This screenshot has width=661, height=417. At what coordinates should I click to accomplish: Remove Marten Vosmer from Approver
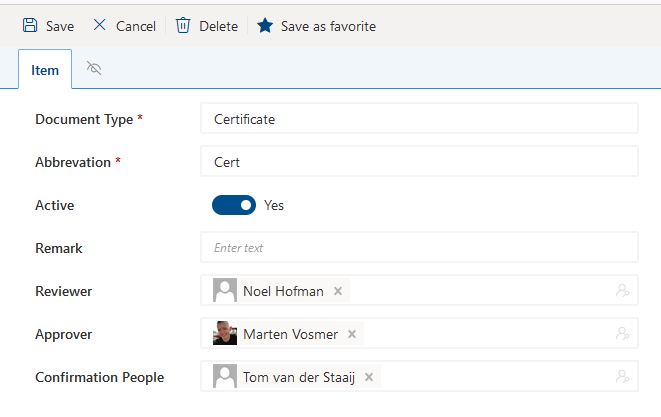point(352,334)
